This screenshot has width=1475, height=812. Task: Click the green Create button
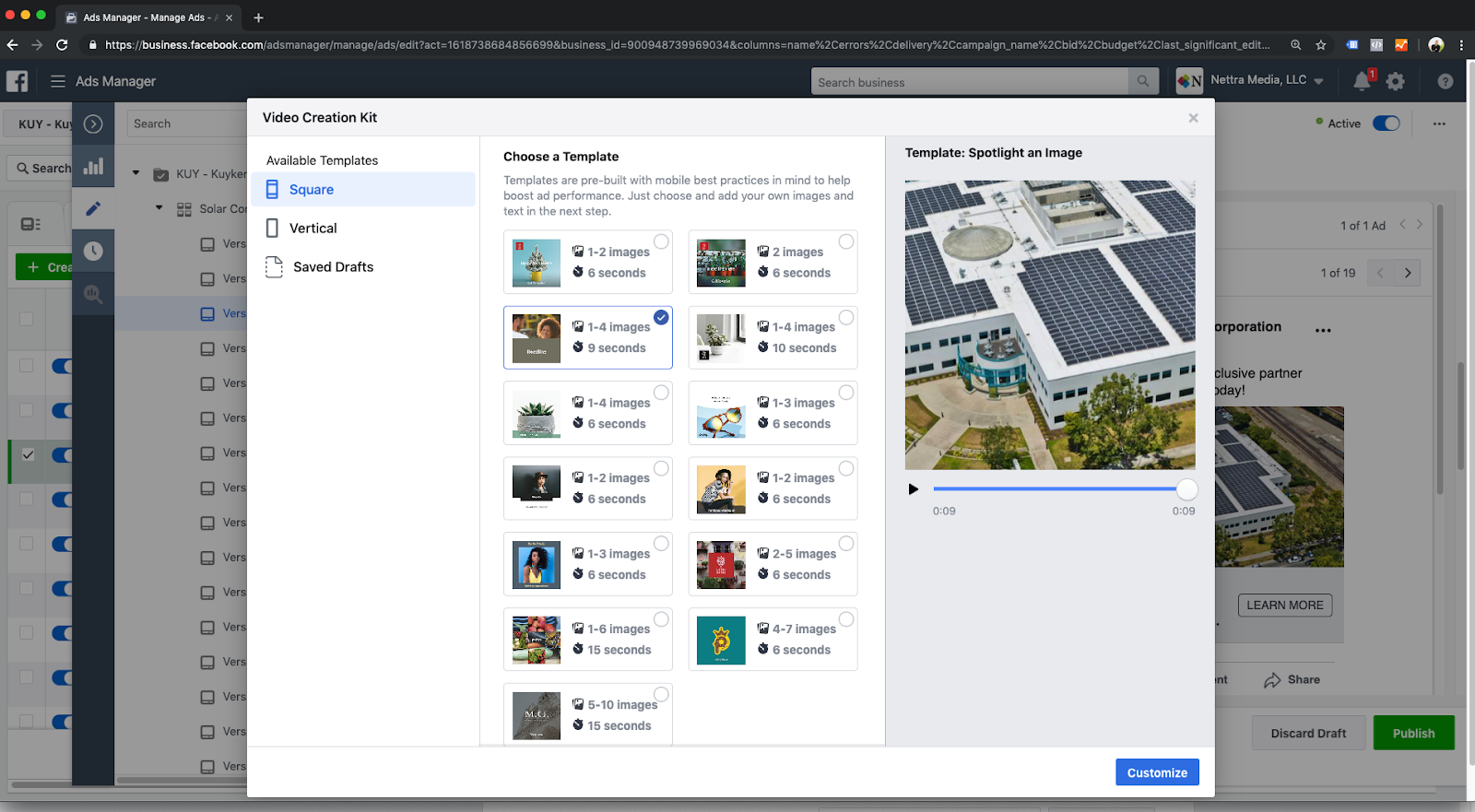tap(44, 267)
